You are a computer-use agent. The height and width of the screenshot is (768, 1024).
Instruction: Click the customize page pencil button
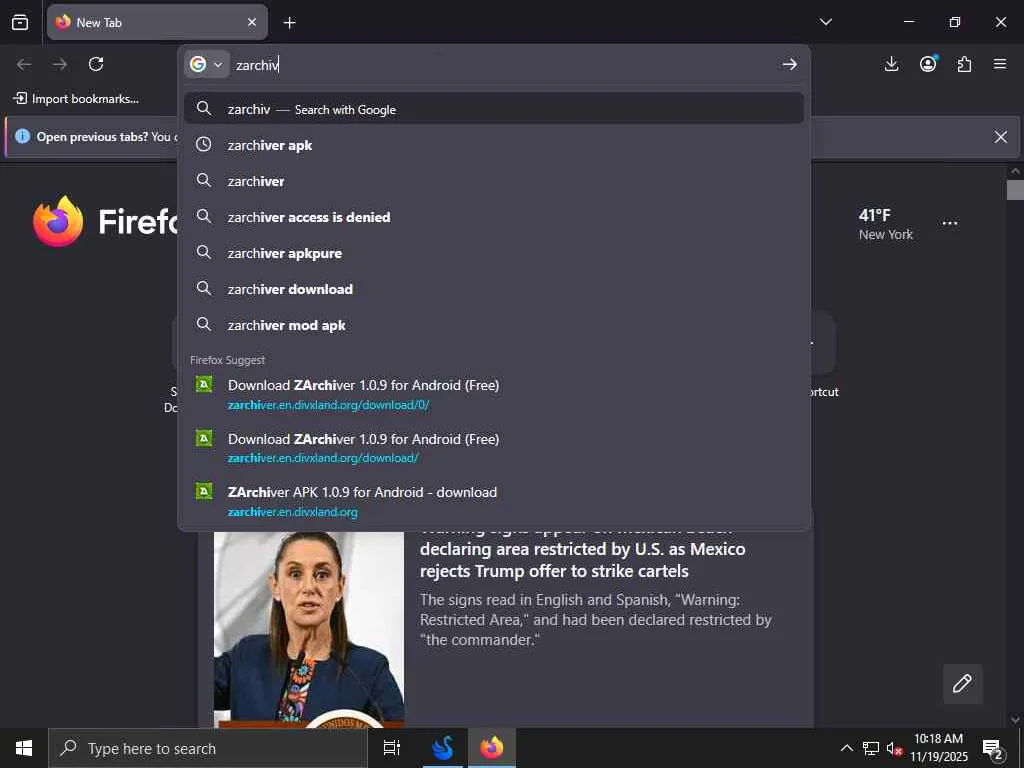click(962, 684)
